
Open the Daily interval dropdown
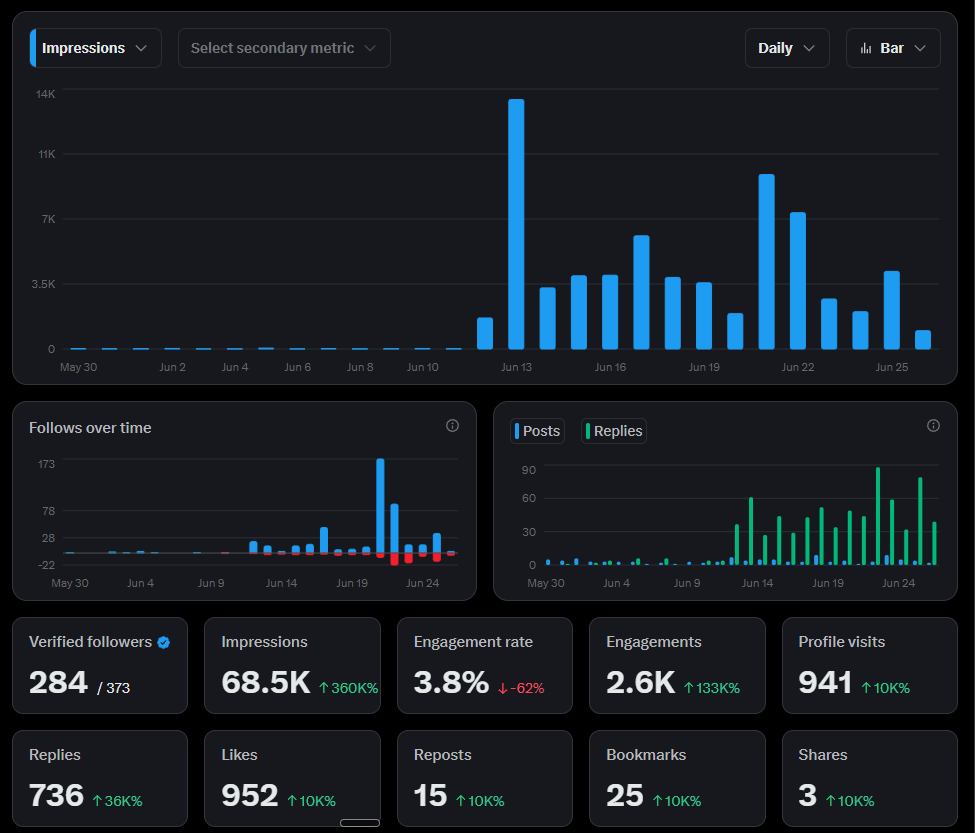pyautogui.click(x=787, y=48)
